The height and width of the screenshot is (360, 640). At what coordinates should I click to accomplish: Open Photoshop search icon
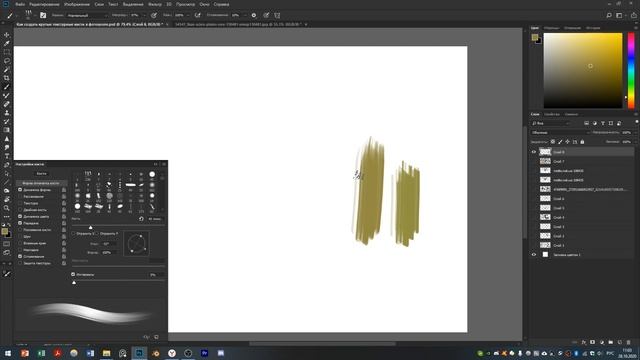point(609,15)
